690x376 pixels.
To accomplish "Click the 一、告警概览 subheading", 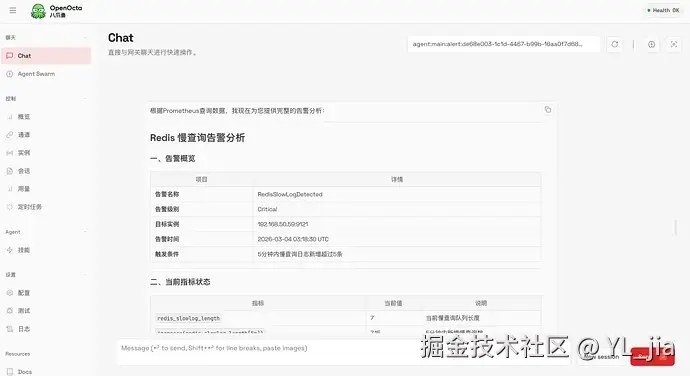I will coord(172,159).
